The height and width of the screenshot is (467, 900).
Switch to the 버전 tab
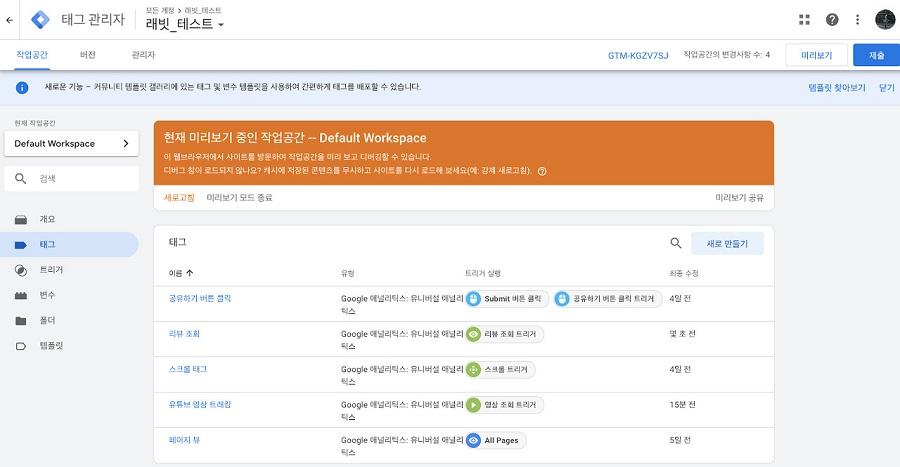pos(88,55)
